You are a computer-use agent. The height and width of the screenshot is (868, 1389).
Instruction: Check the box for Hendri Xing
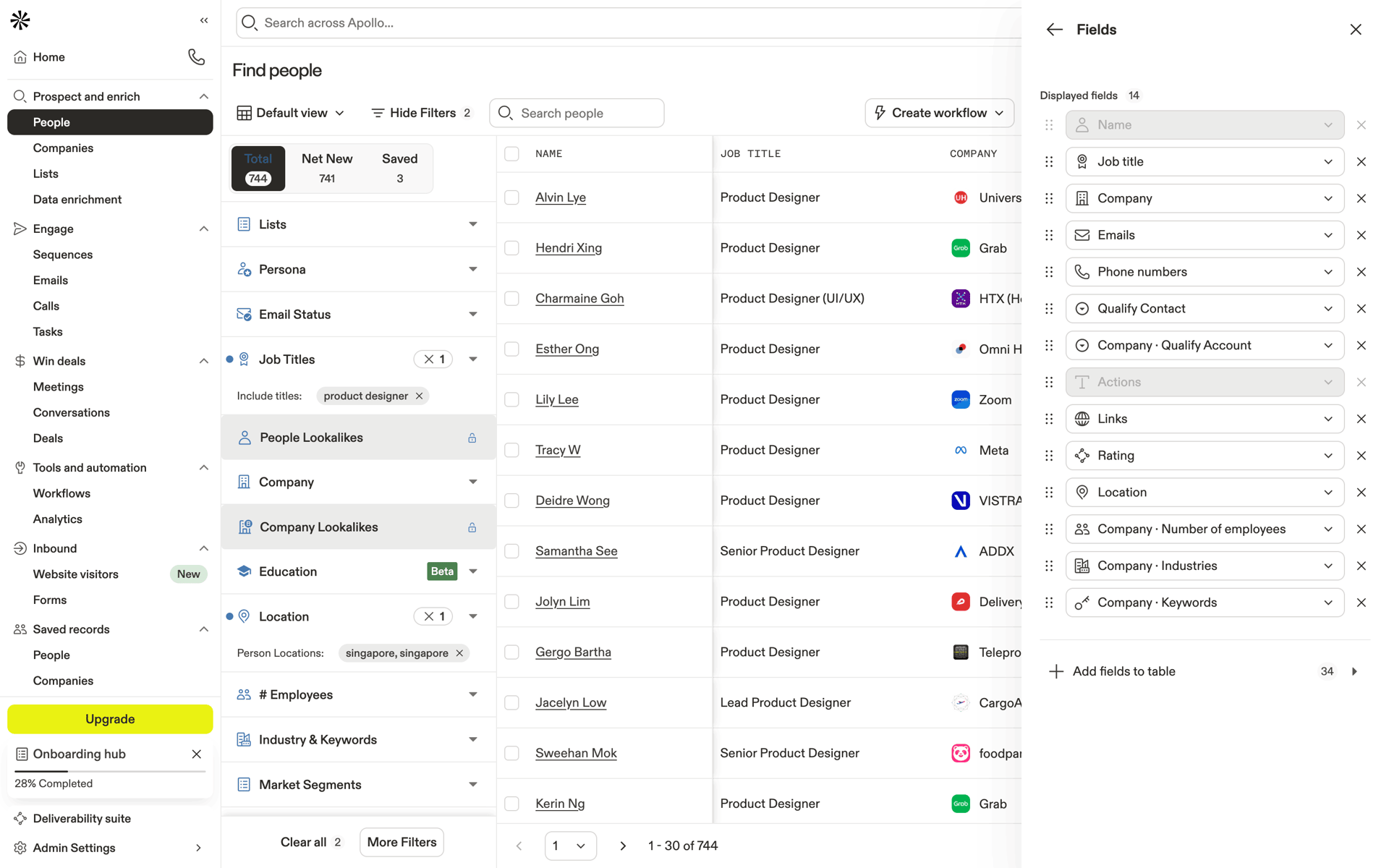[x=511, y=248]
